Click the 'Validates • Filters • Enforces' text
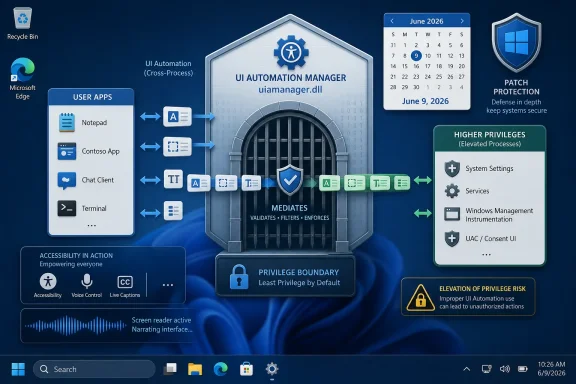 point(289,218)
